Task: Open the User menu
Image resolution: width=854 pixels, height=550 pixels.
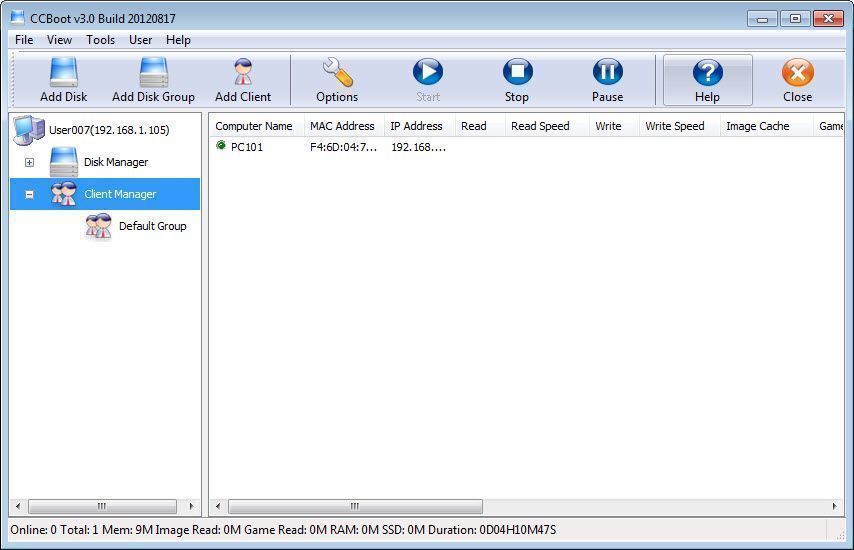Action: coord(141,40)
